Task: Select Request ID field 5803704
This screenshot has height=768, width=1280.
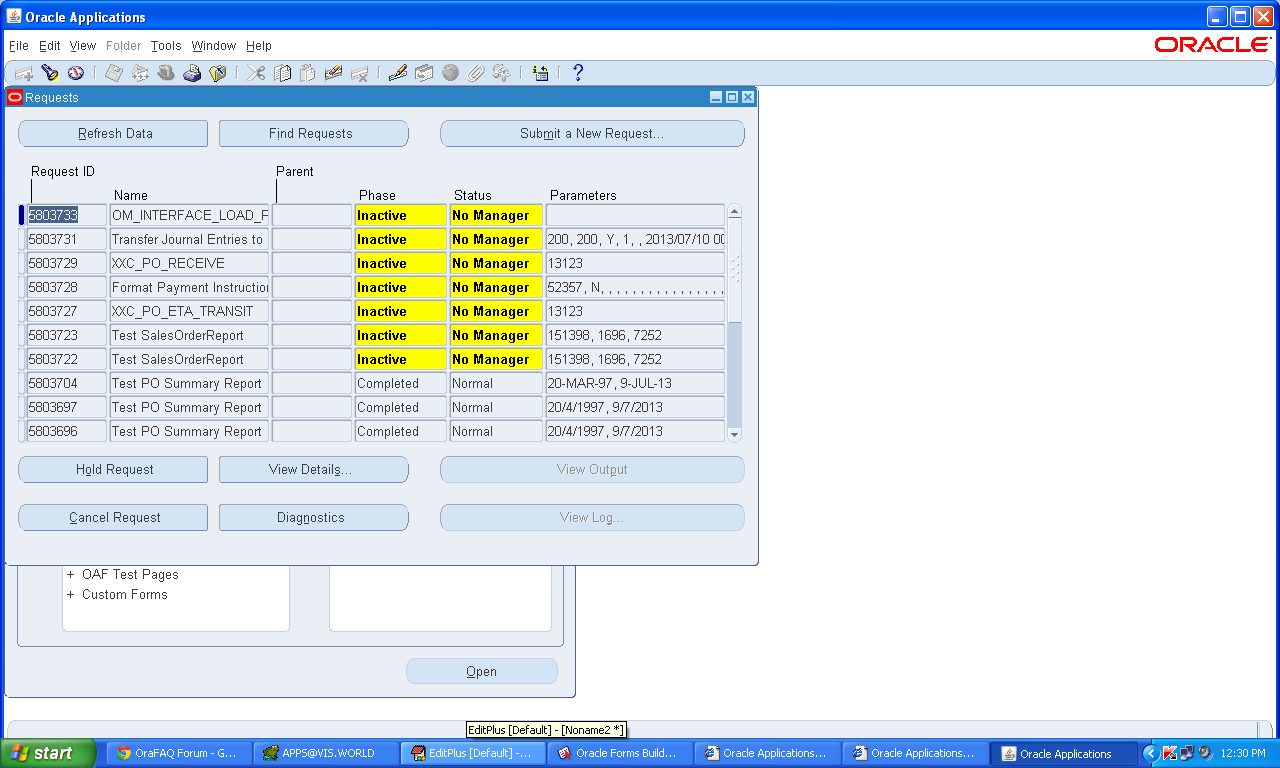Action: 67,383
